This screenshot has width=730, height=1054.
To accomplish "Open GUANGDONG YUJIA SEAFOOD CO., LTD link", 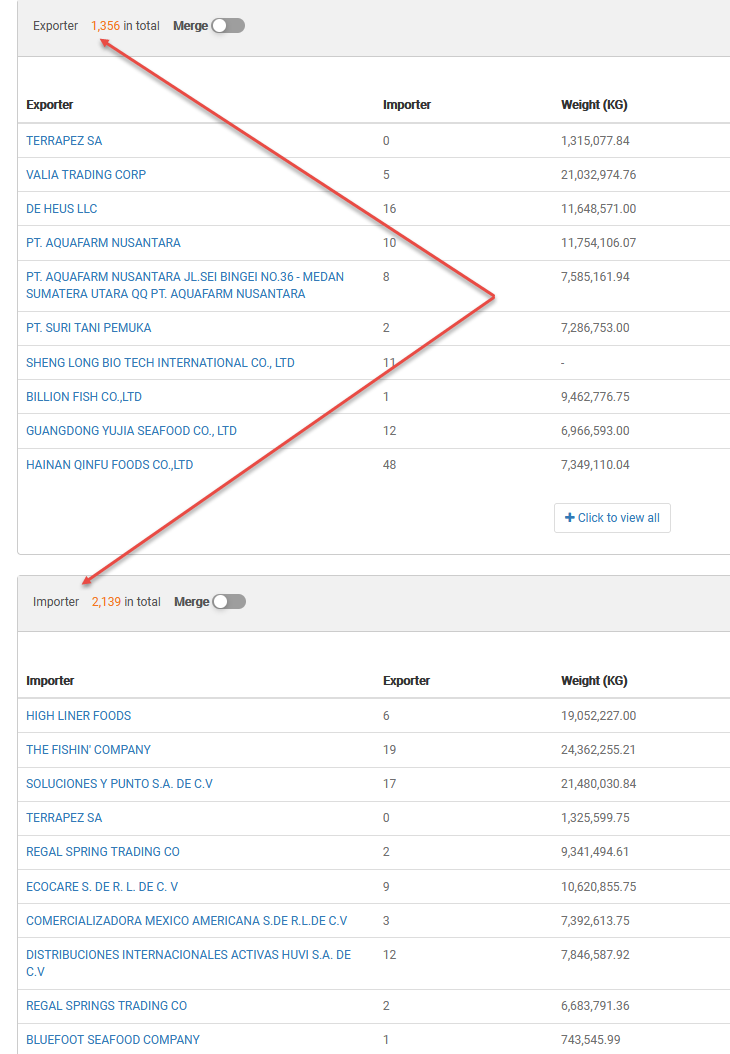I will [x=131, y=431].
